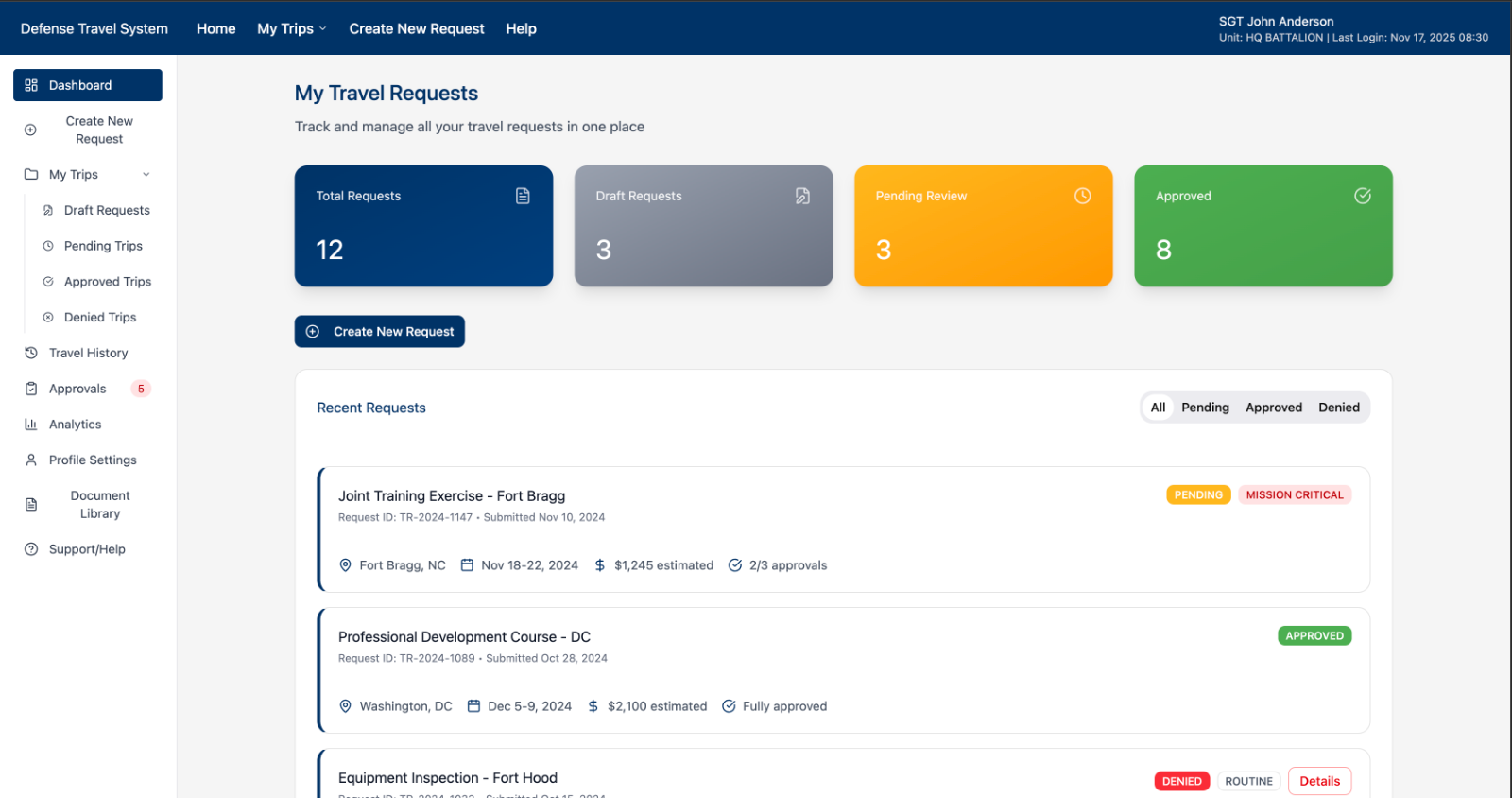Viewport: 1512px width, 798px height.
Task: Click the edit-file icon on Draft Requests card
Action: (802, 196)
